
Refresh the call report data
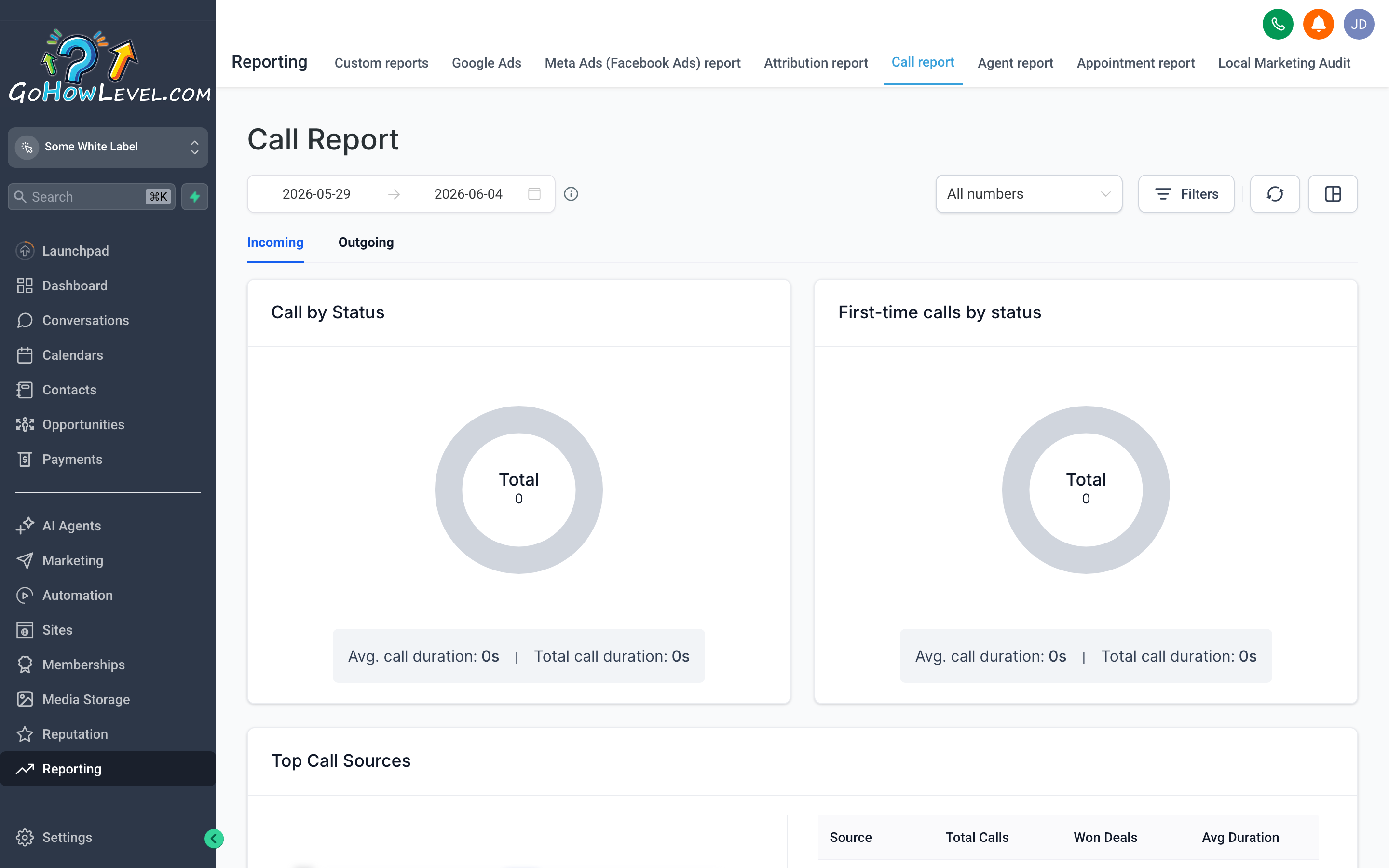tap(1275, 194)
